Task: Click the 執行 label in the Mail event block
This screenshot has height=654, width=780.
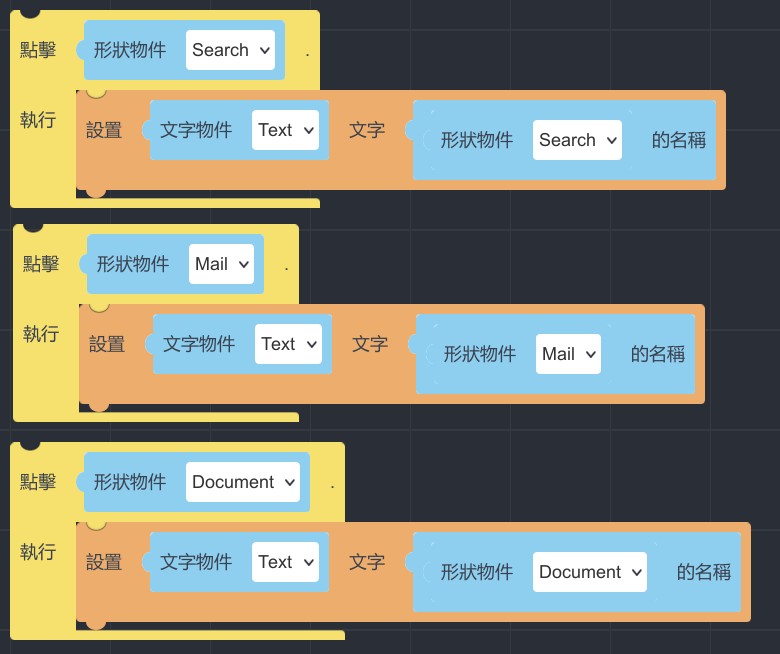Action: pos(41,334)
